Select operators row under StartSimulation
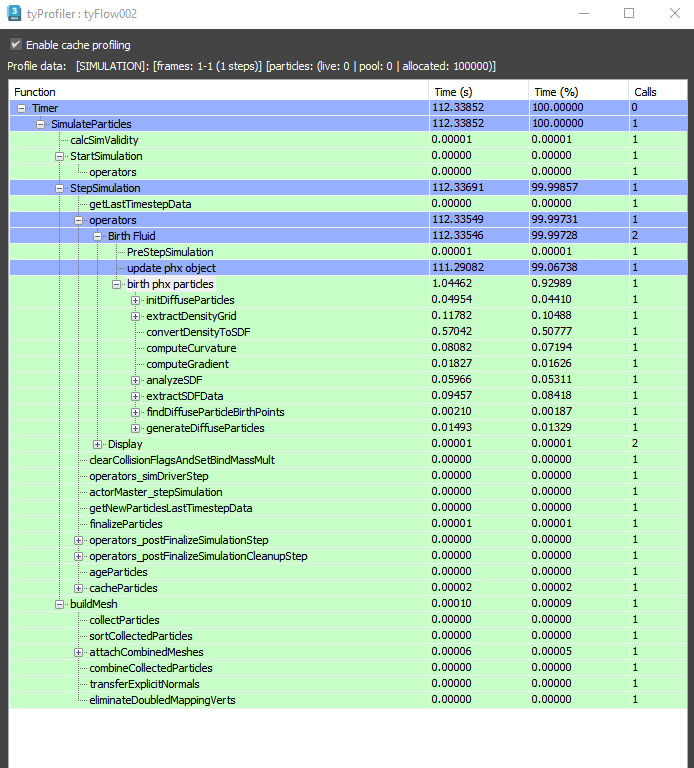 point(348,172)
